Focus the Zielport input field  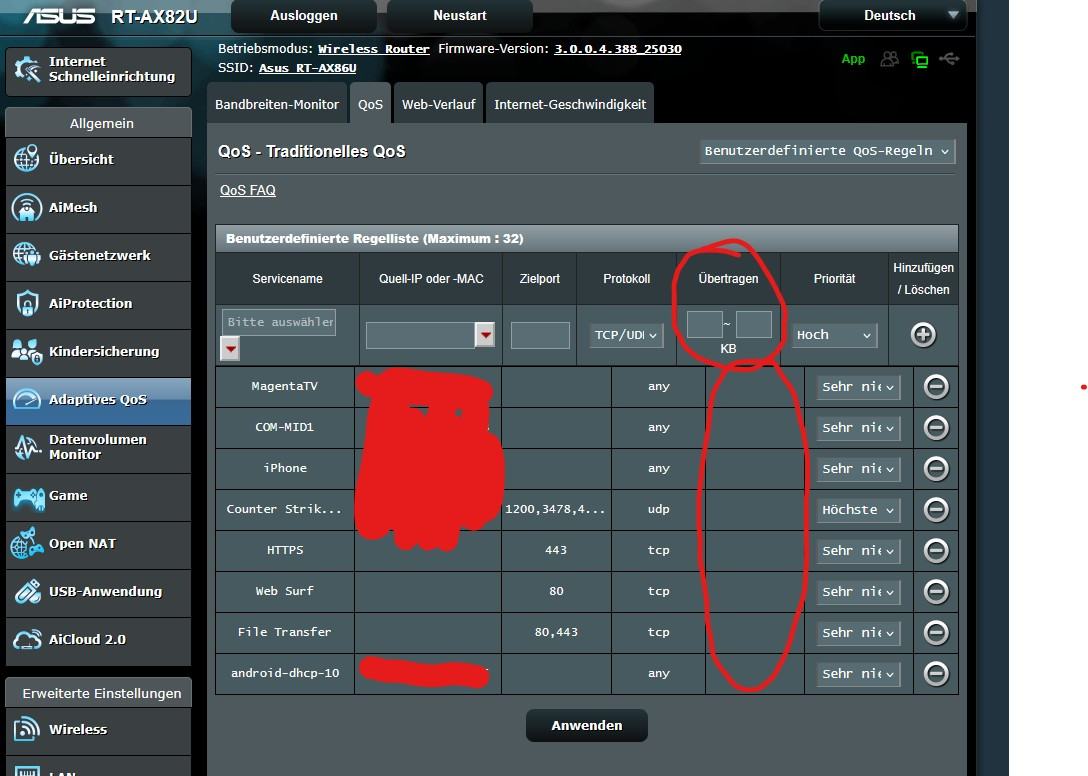[x=540, y=335]
